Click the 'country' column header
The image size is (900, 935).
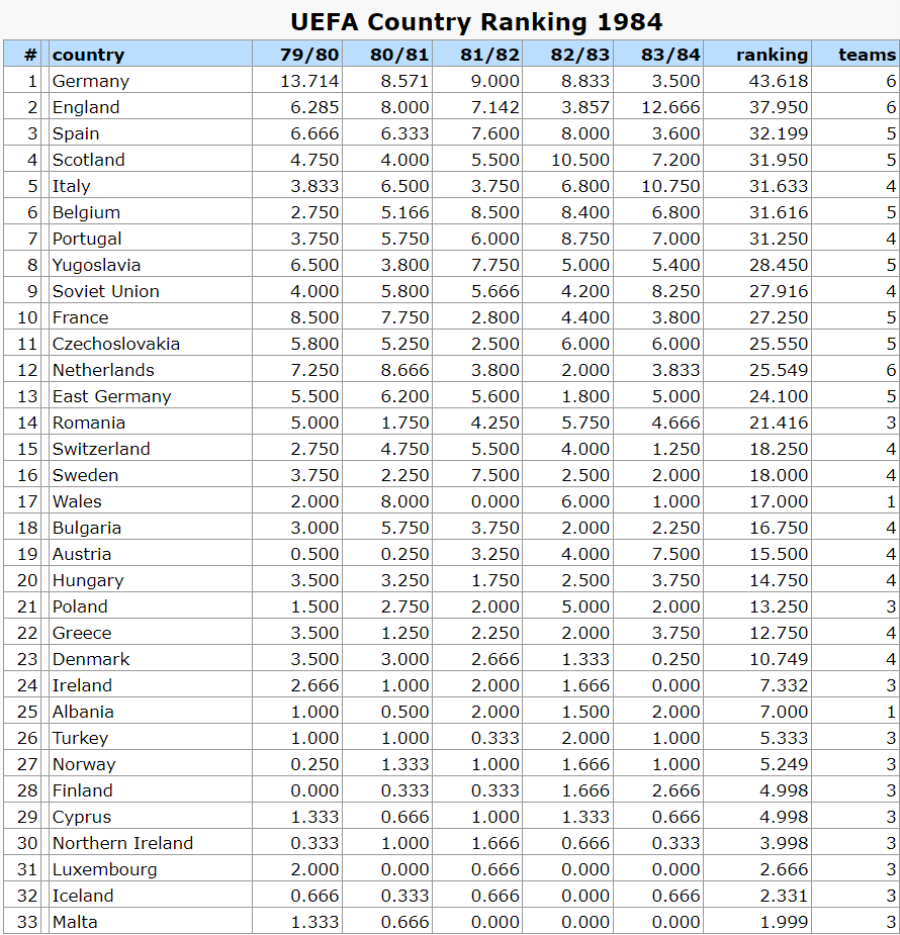pos(88,55)
